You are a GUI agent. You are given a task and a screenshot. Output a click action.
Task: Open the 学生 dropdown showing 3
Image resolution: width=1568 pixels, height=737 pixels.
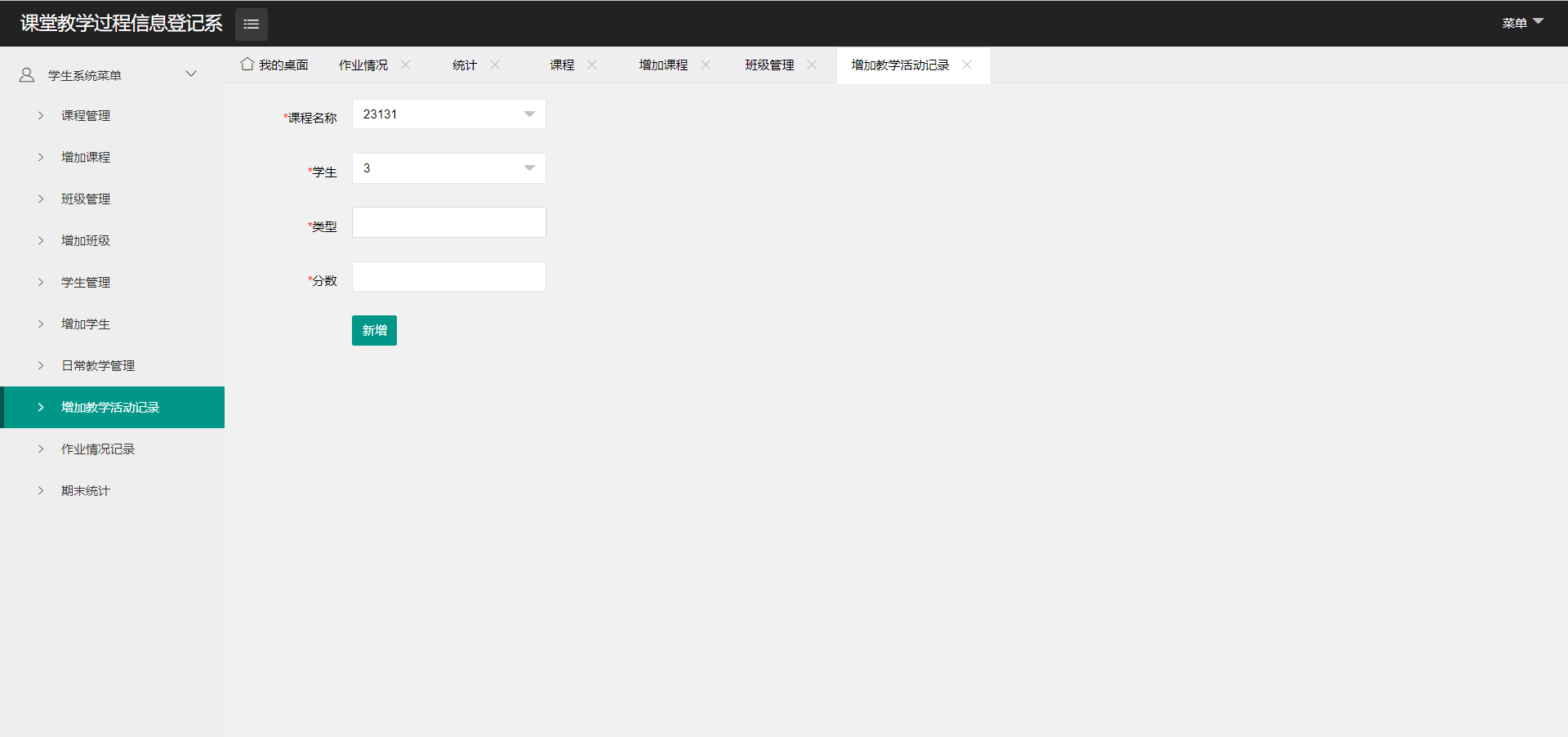coord(449,168)
